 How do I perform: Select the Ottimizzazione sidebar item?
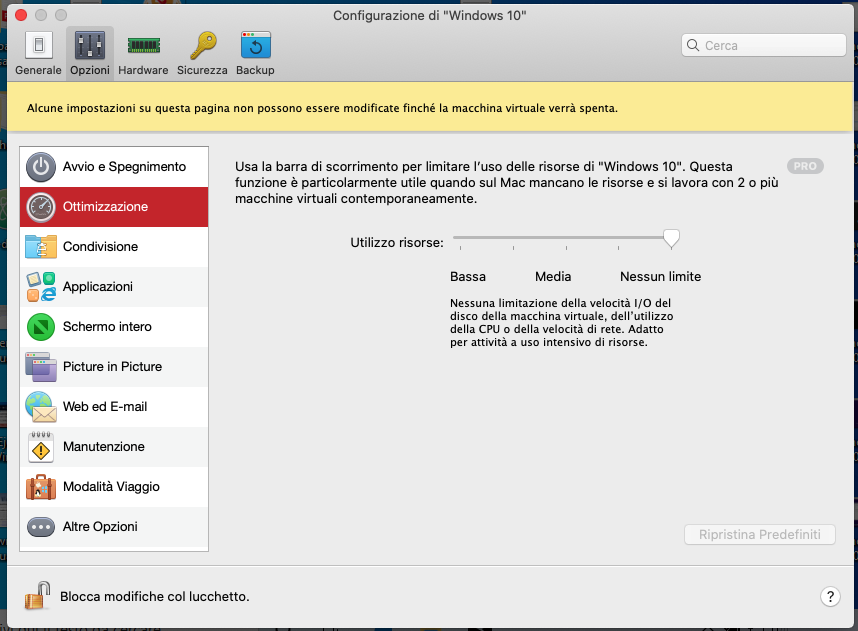(x=114, y=207)
